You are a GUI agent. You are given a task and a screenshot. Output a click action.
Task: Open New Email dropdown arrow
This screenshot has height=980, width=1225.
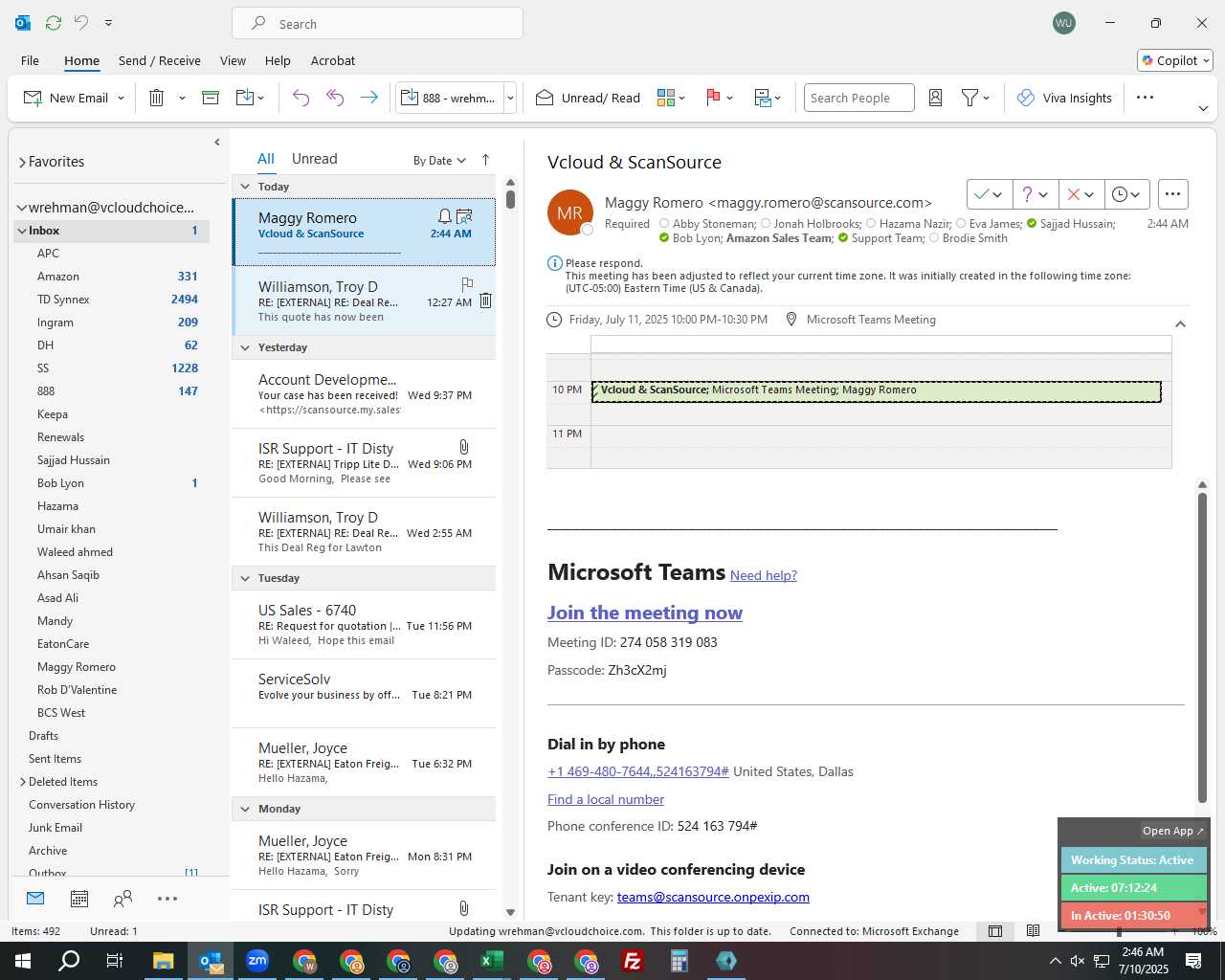click(x=121, y=99)
